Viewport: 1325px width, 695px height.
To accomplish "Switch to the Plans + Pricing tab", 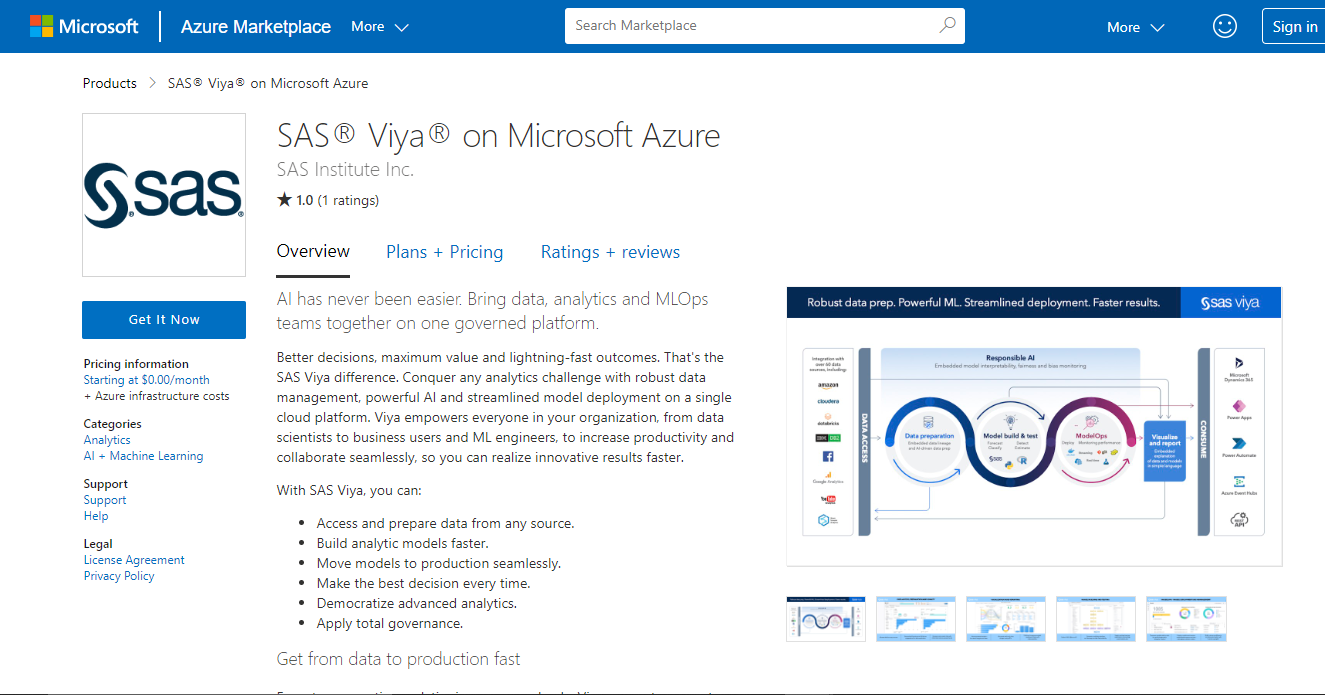I will (x=444, y=252).
